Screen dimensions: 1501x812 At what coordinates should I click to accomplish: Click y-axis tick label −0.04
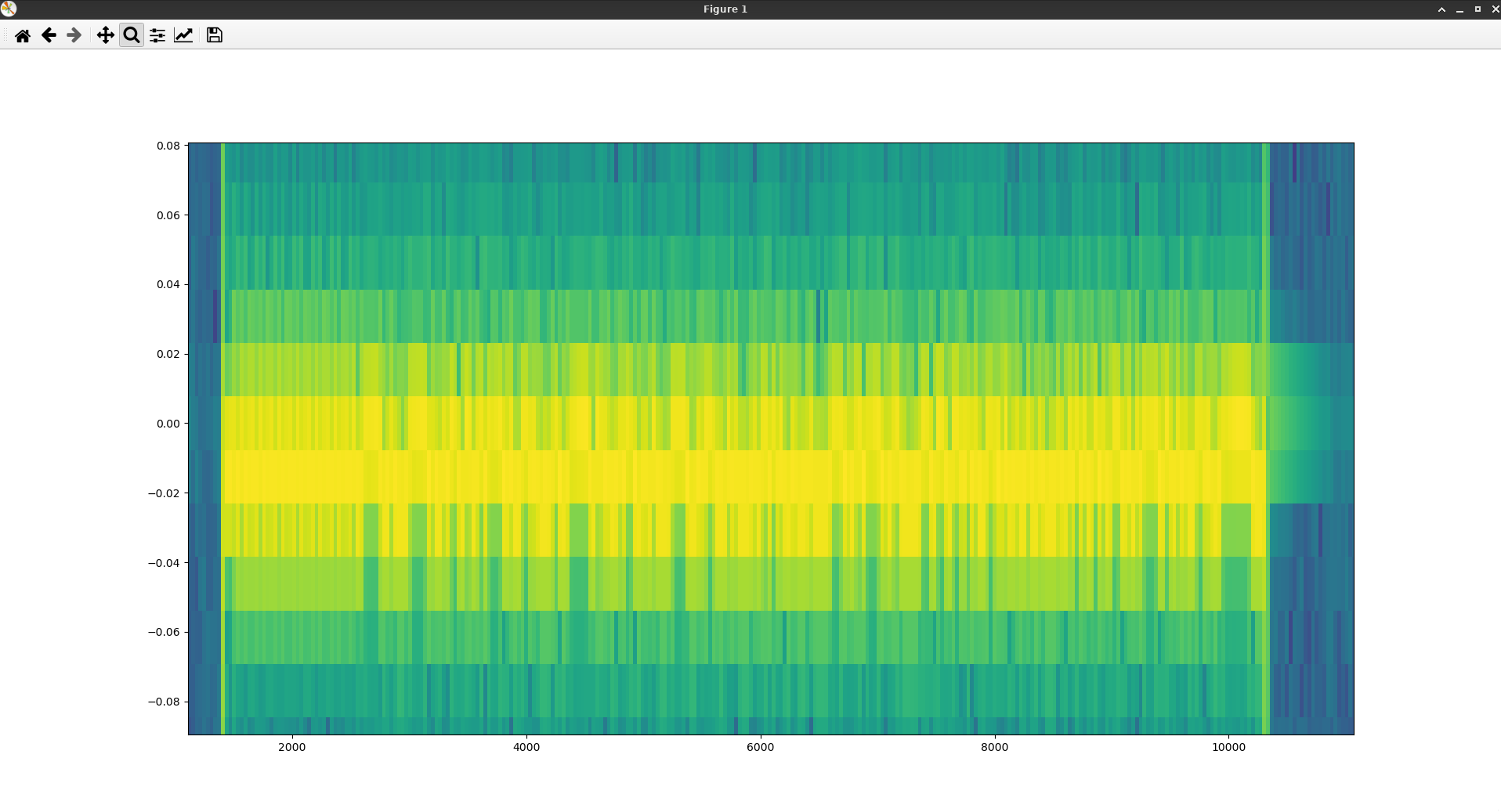[164, 563]
